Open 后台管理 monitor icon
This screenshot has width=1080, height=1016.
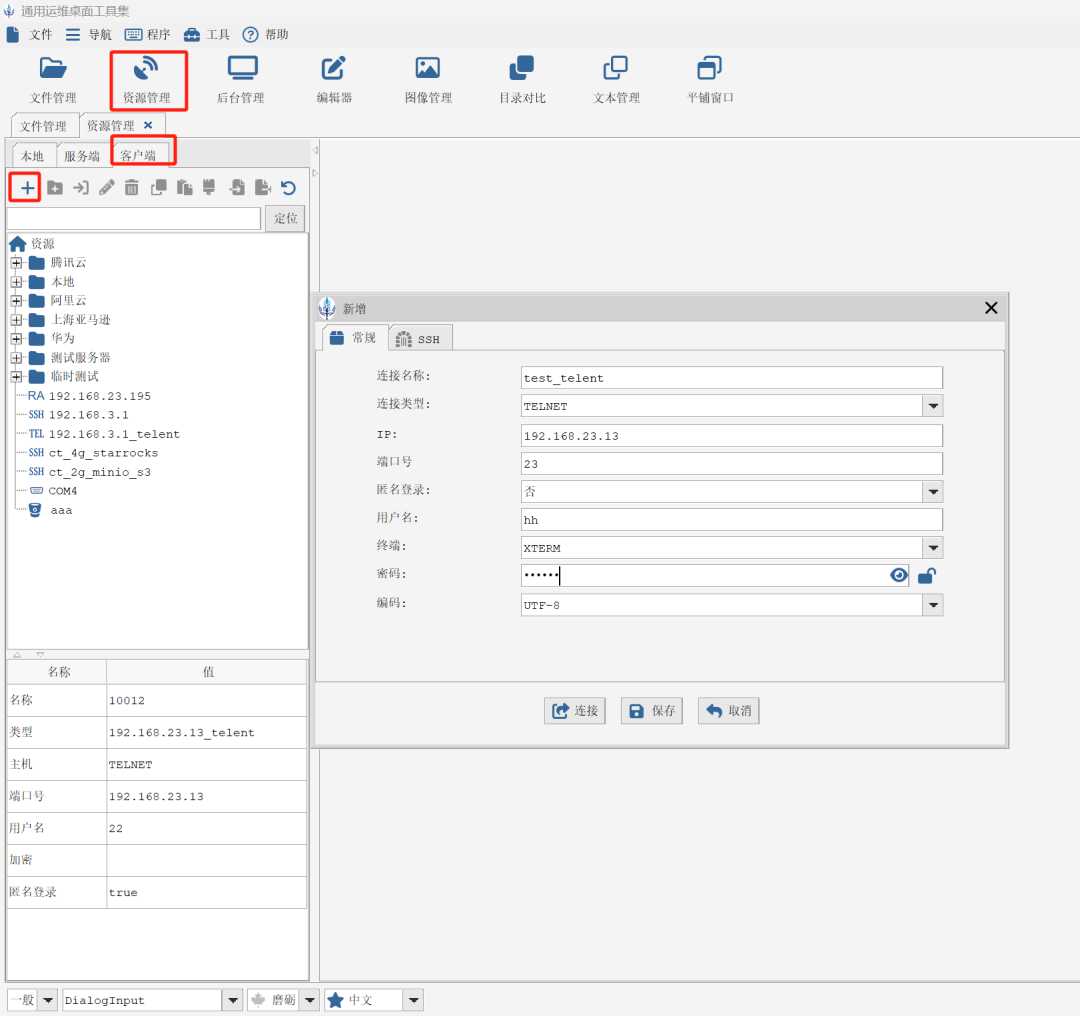tap(241, 80)
